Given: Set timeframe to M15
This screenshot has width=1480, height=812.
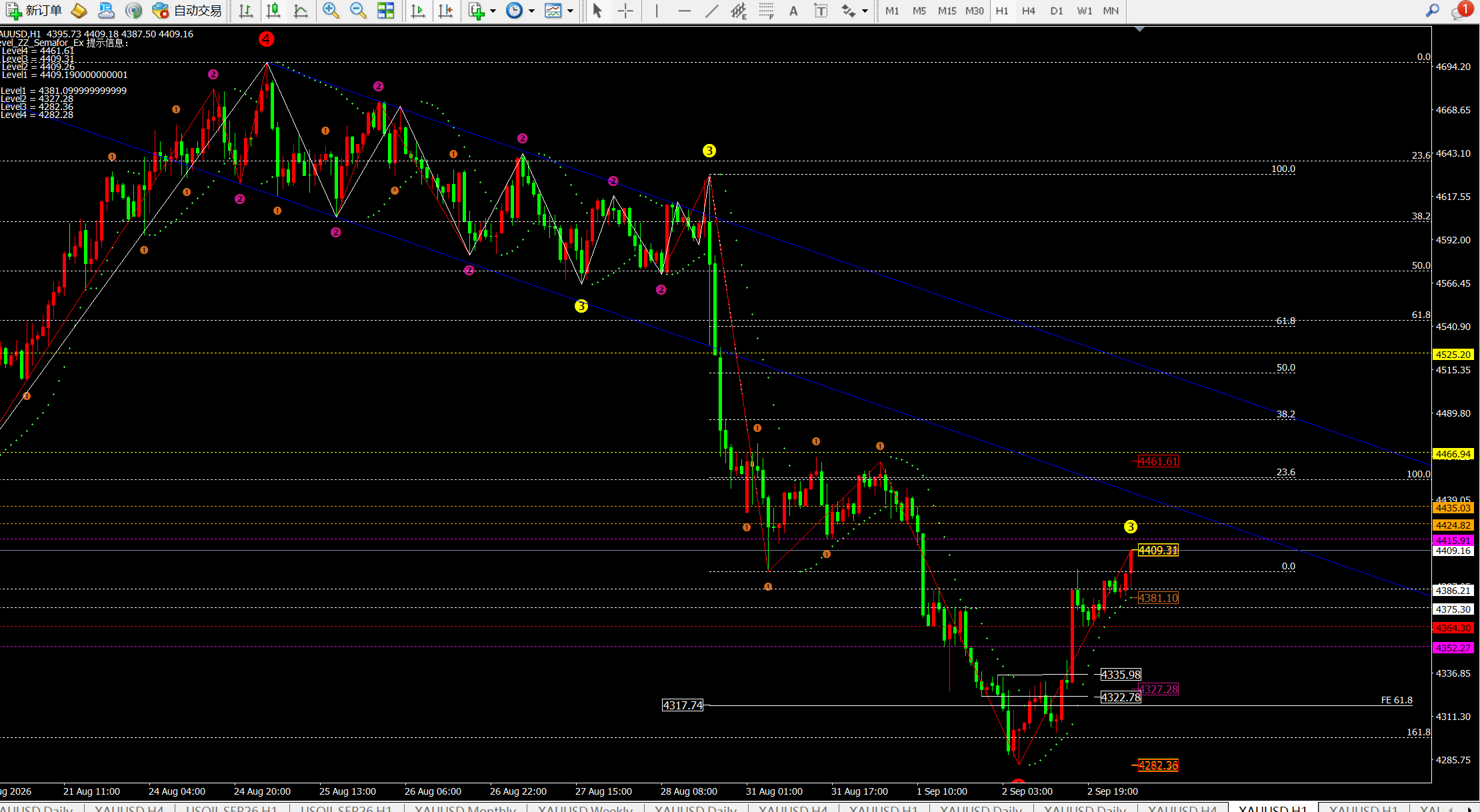Looking at the screenshot, I should click(x=947, y=11).
